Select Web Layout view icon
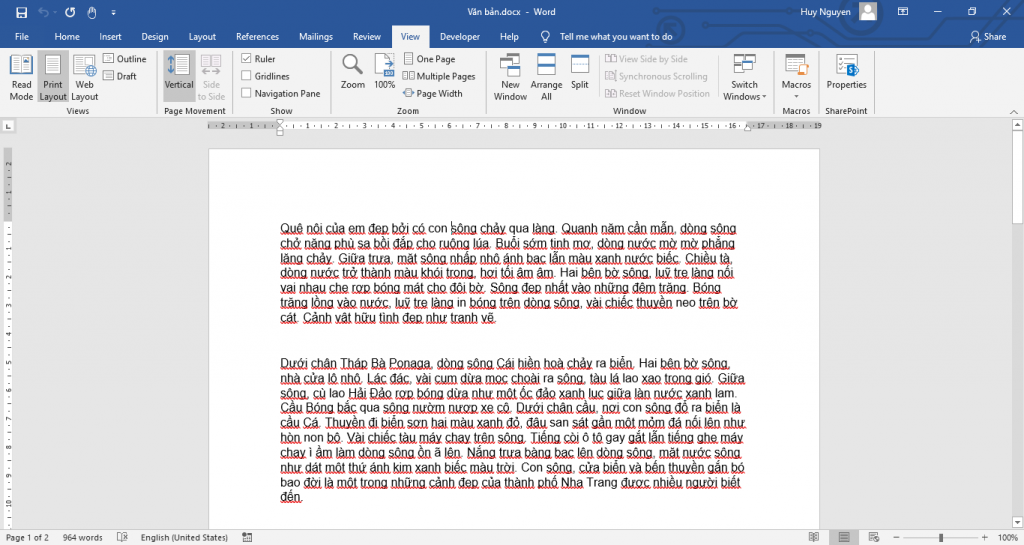 (x=85, y=76)
